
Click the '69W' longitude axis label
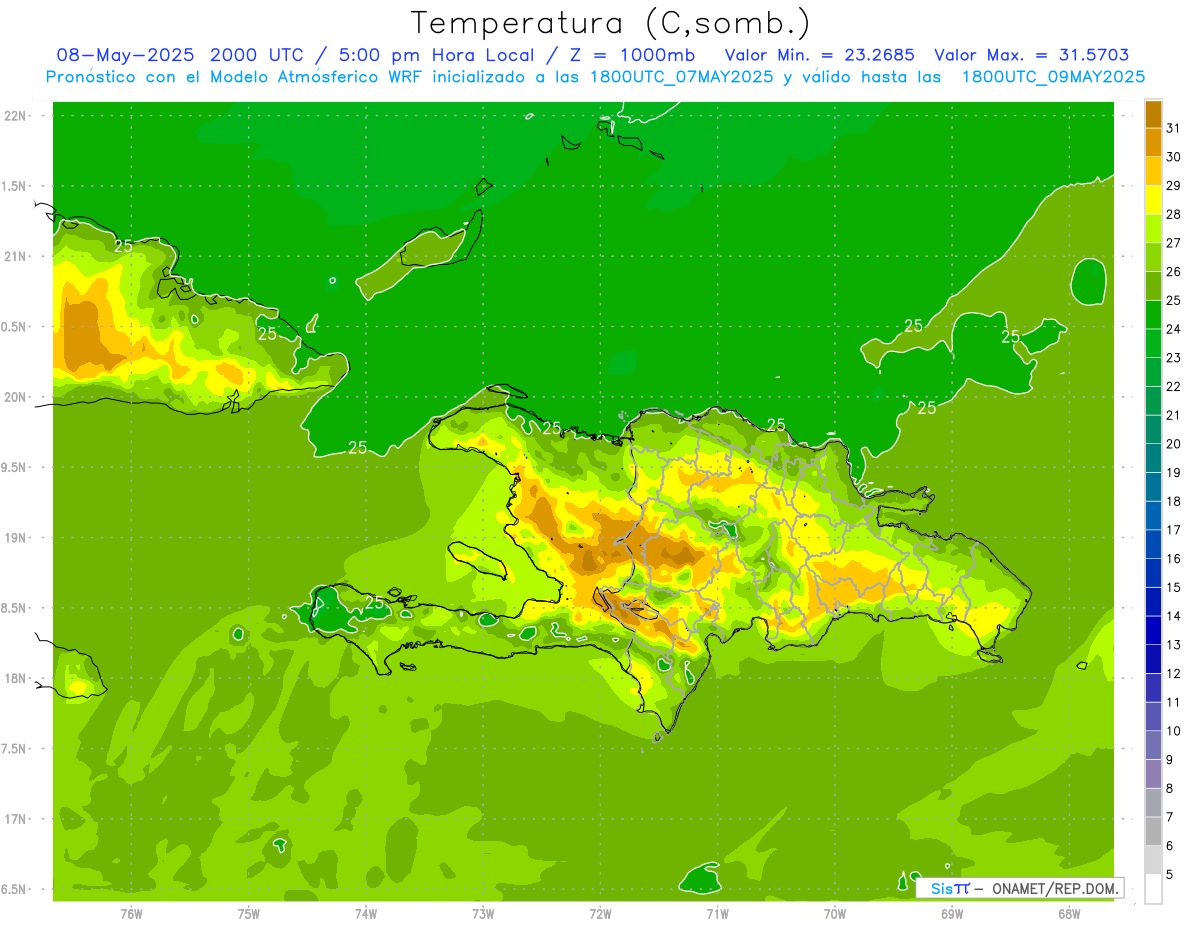tap(952, 914)
